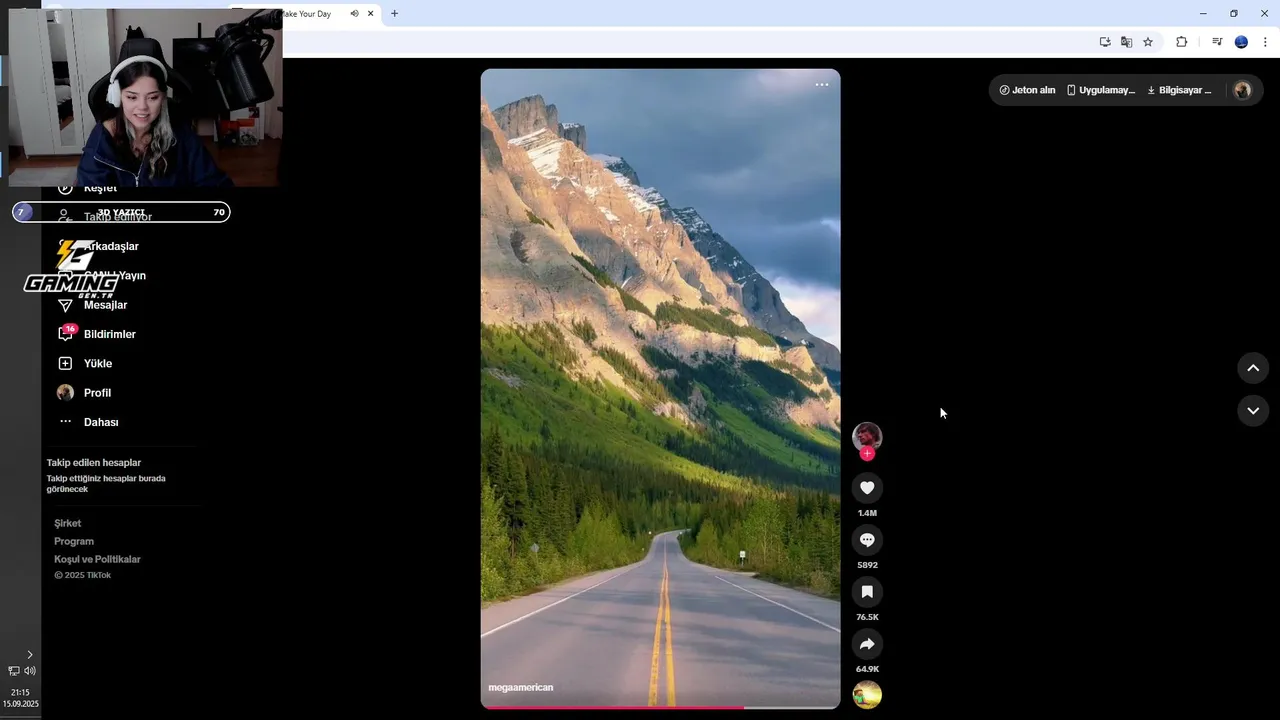The width and height of the screenshot is (1280, 720).
Task: Close the Make Your Day browser tab
Action: 371,14
